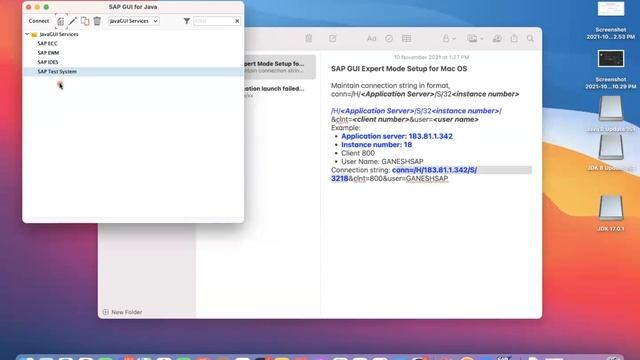
Task: Open the JDK 17.0.1 disk on desktop
Action: point(611,213)
